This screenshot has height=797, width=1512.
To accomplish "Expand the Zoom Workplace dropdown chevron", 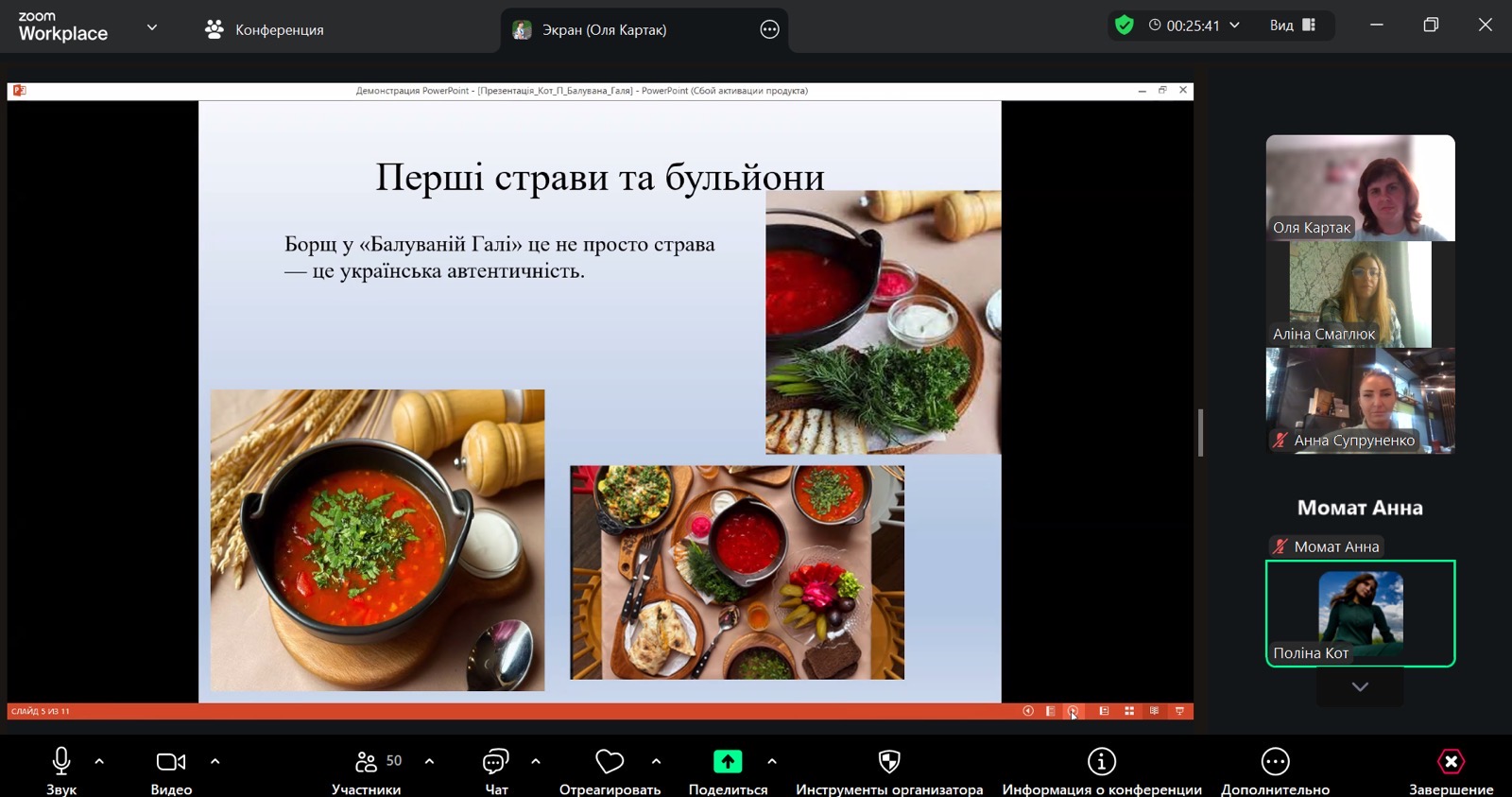I will (x=152, y=27).
